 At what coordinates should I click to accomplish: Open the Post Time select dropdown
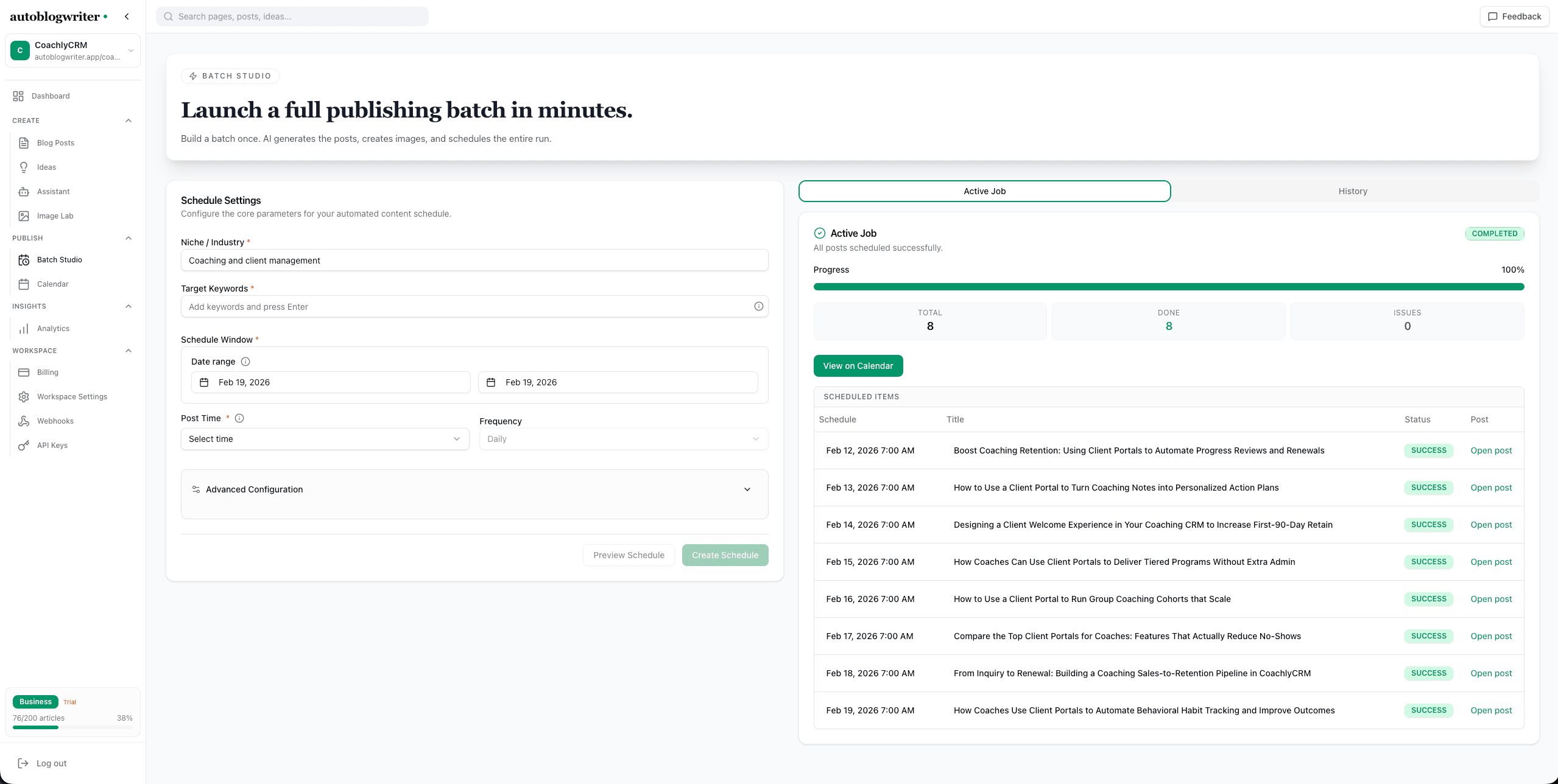coord(325,439)
